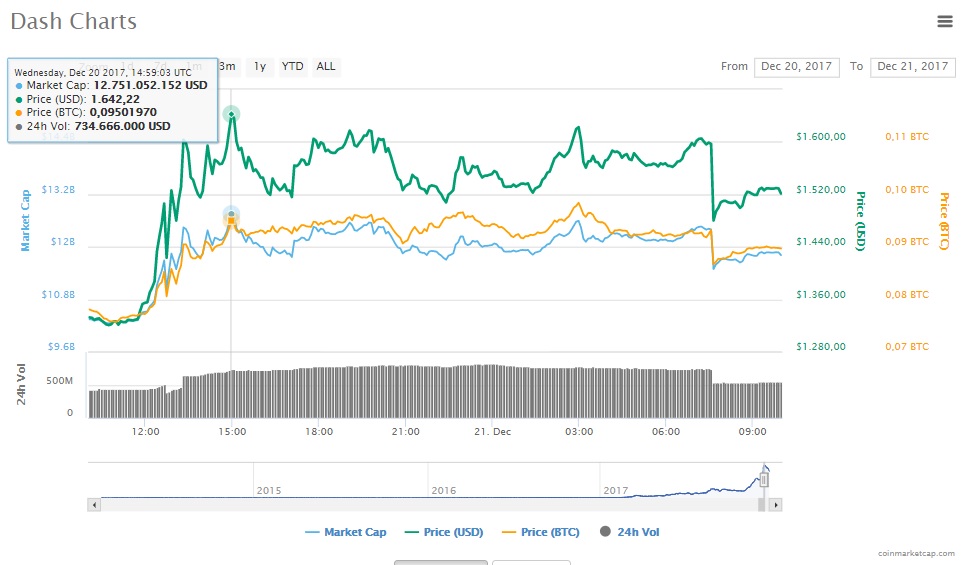The image size is (971, 565).
Task: Select the 1y zoom range
Action: point(260,66)
